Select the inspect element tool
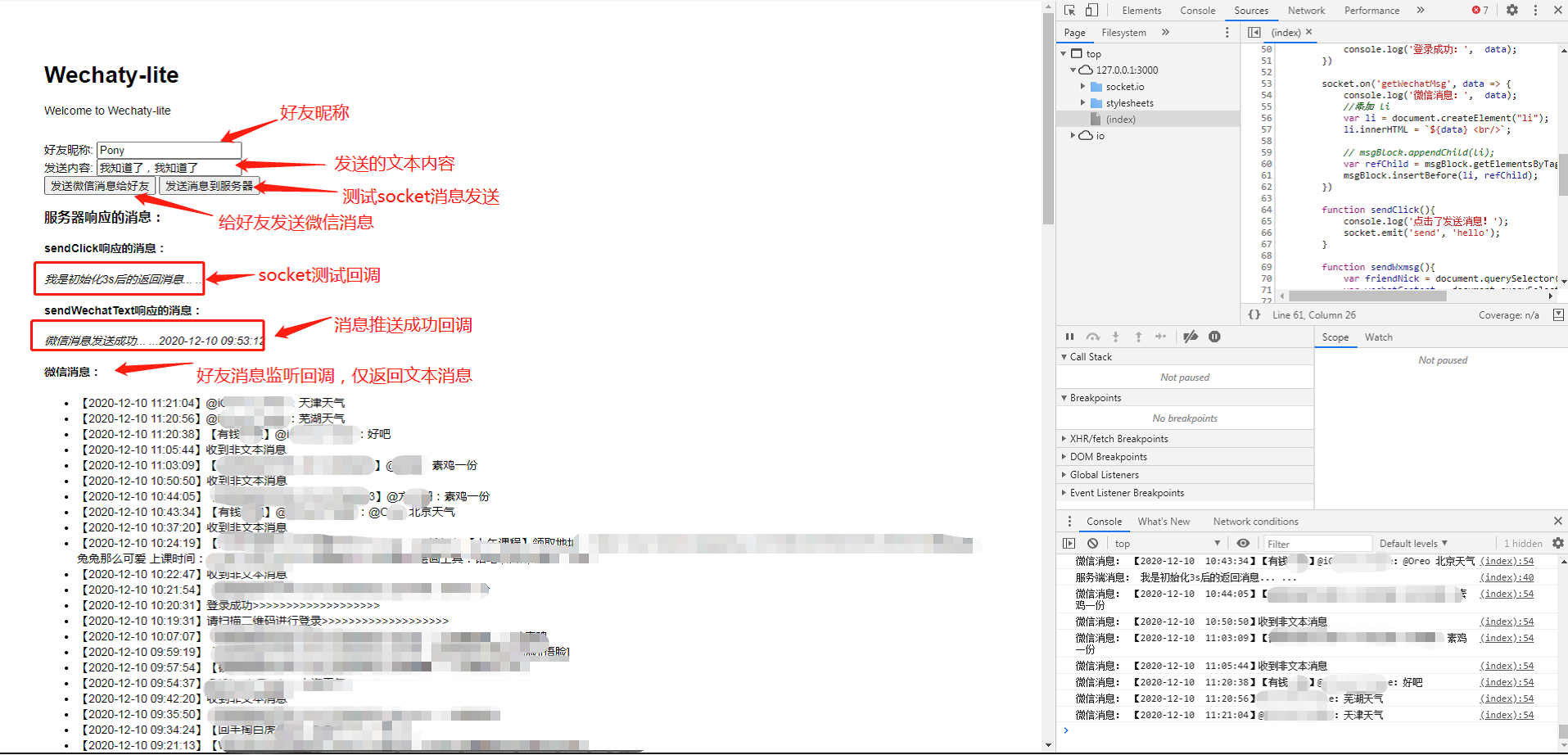Screen dimensions: 1568x755 click(1069, 10)
